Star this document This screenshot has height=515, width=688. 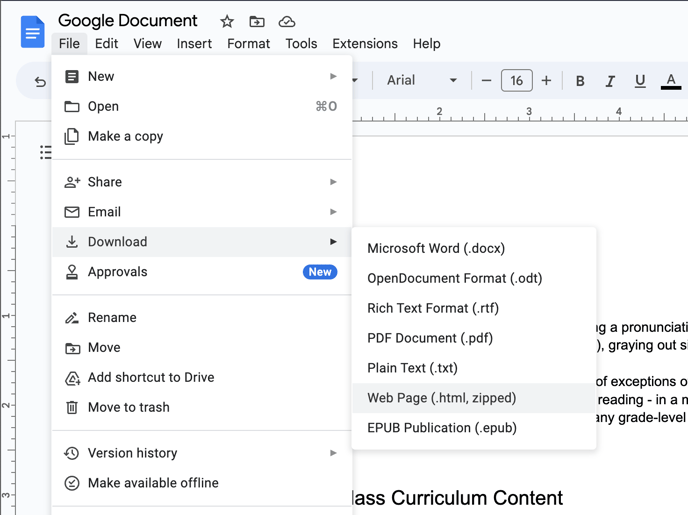coord(227,21)
